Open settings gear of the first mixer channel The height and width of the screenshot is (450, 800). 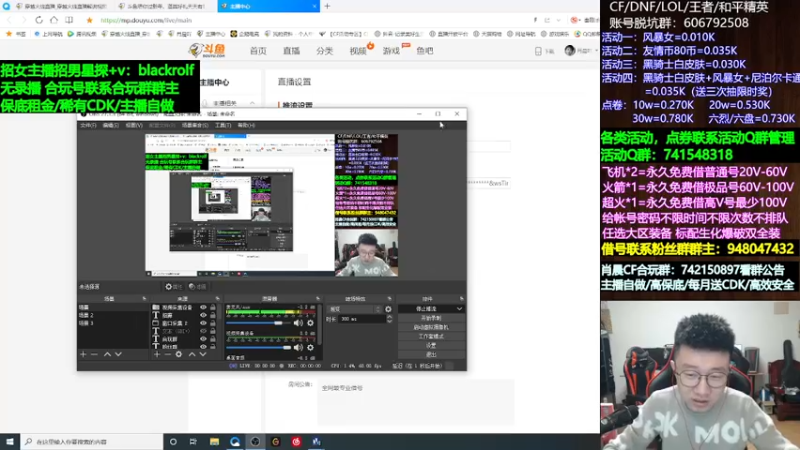[310, 323]
